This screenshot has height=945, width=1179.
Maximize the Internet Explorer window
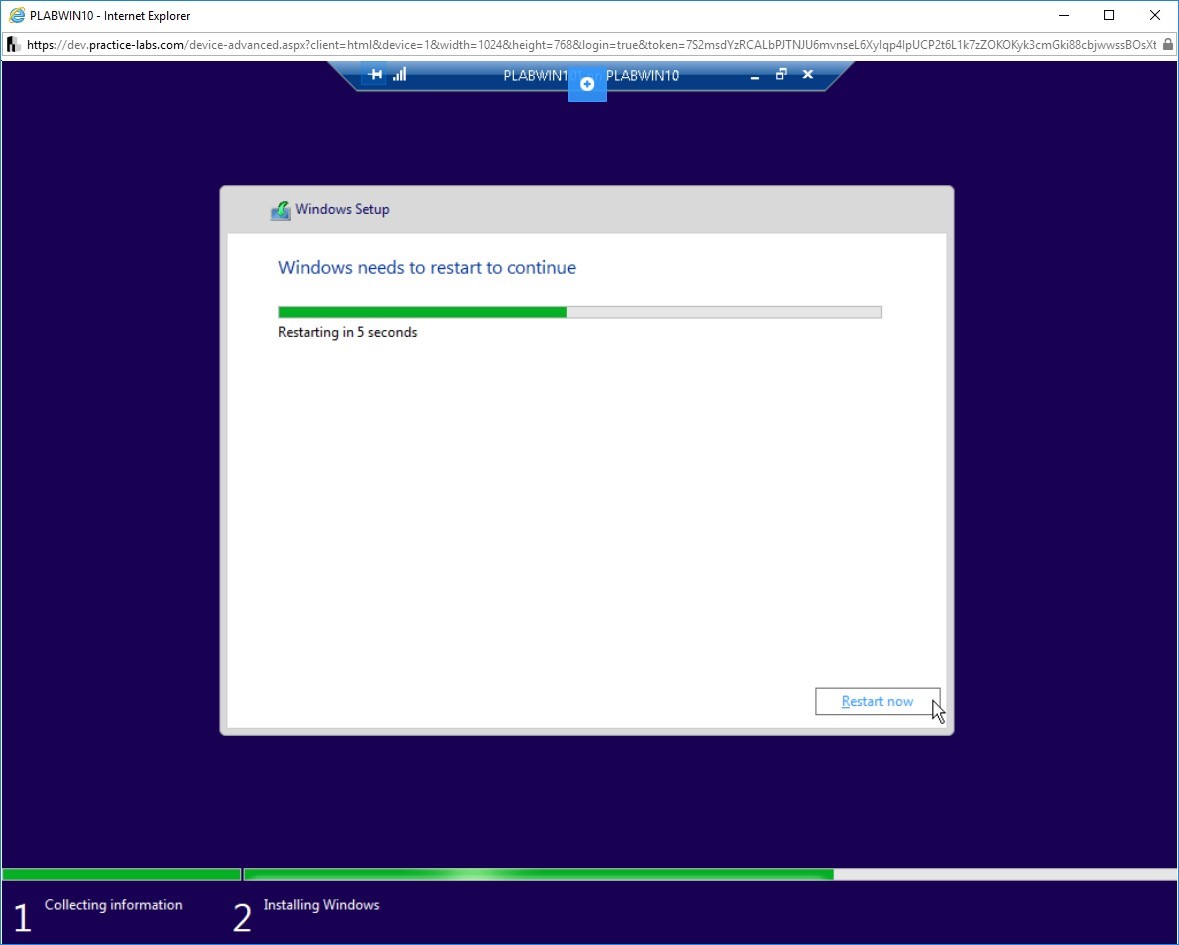[1109, 15]
